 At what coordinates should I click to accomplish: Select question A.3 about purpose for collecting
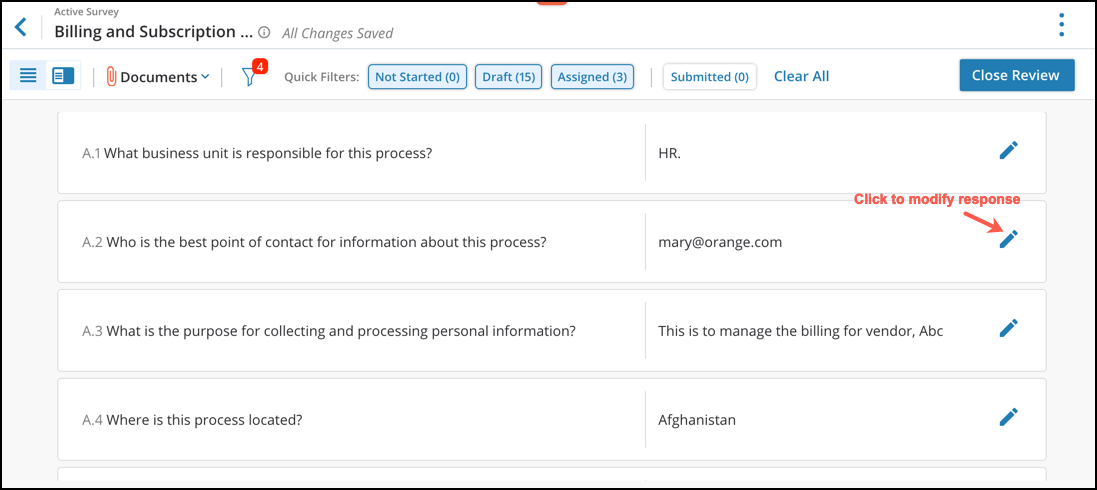(329, 330)
